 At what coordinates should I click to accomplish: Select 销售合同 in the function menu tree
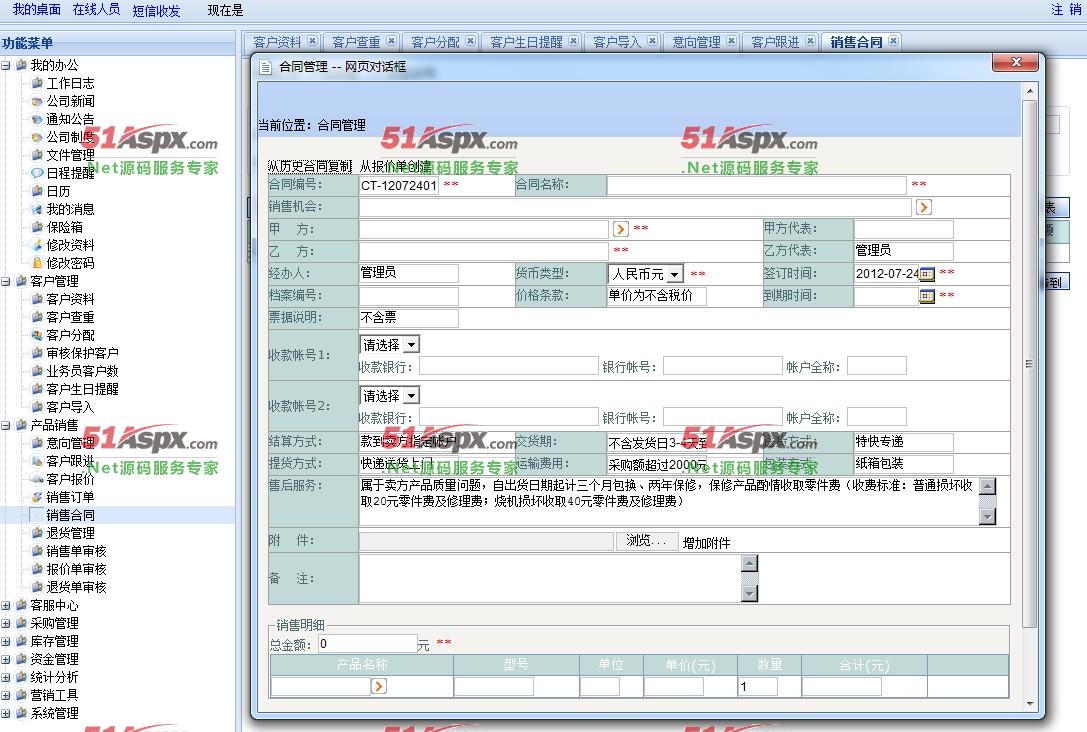pyautogui.click(x=70, y=515)
